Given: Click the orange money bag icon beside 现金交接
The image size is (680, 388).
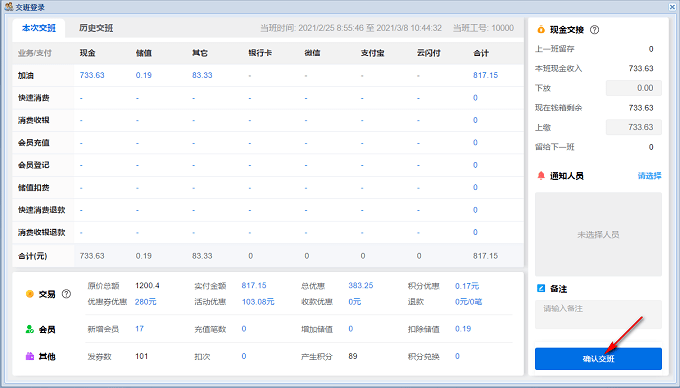Looking at the screenshot, I should [541, 29].
